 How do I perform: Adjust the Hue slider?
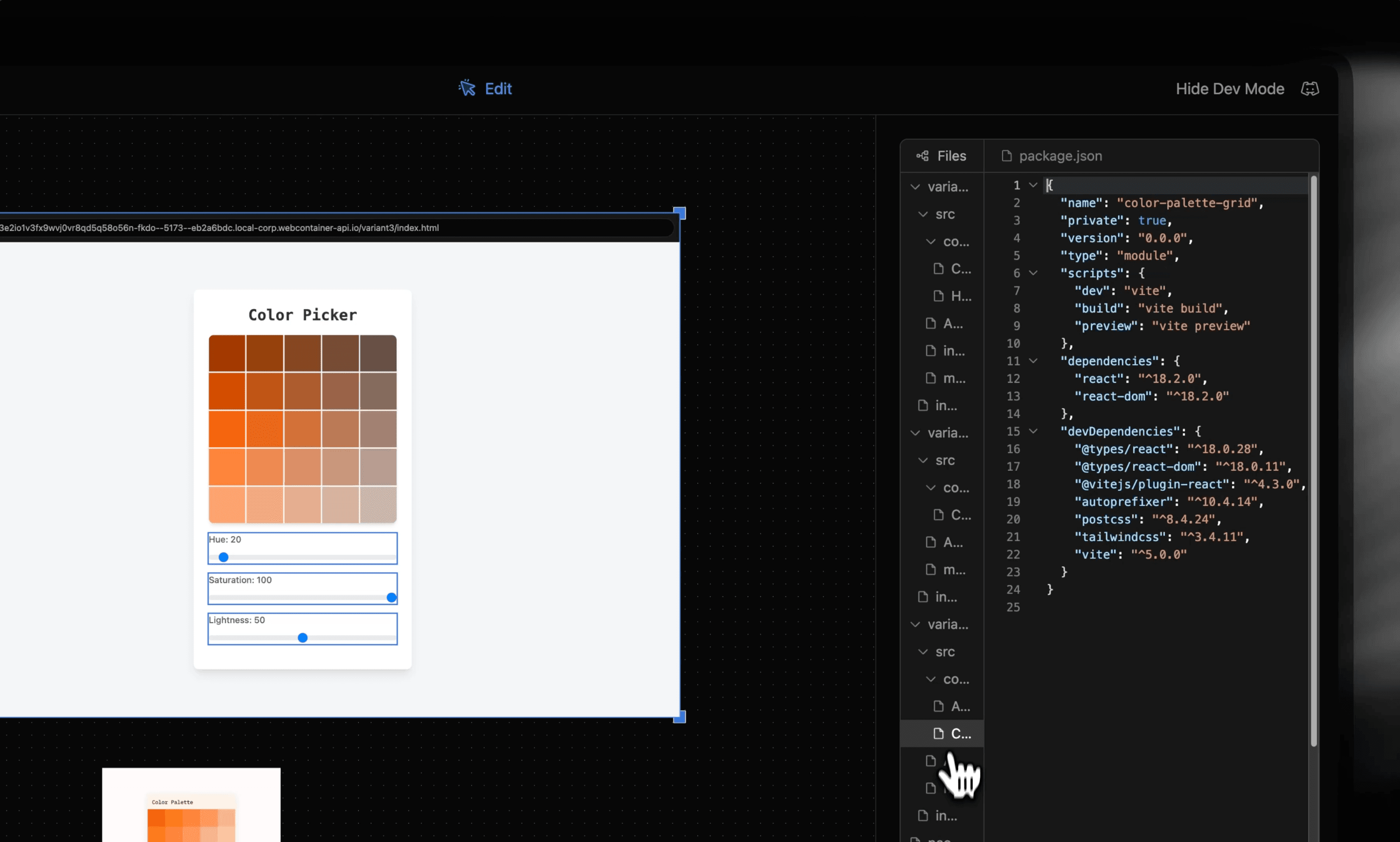302,557
